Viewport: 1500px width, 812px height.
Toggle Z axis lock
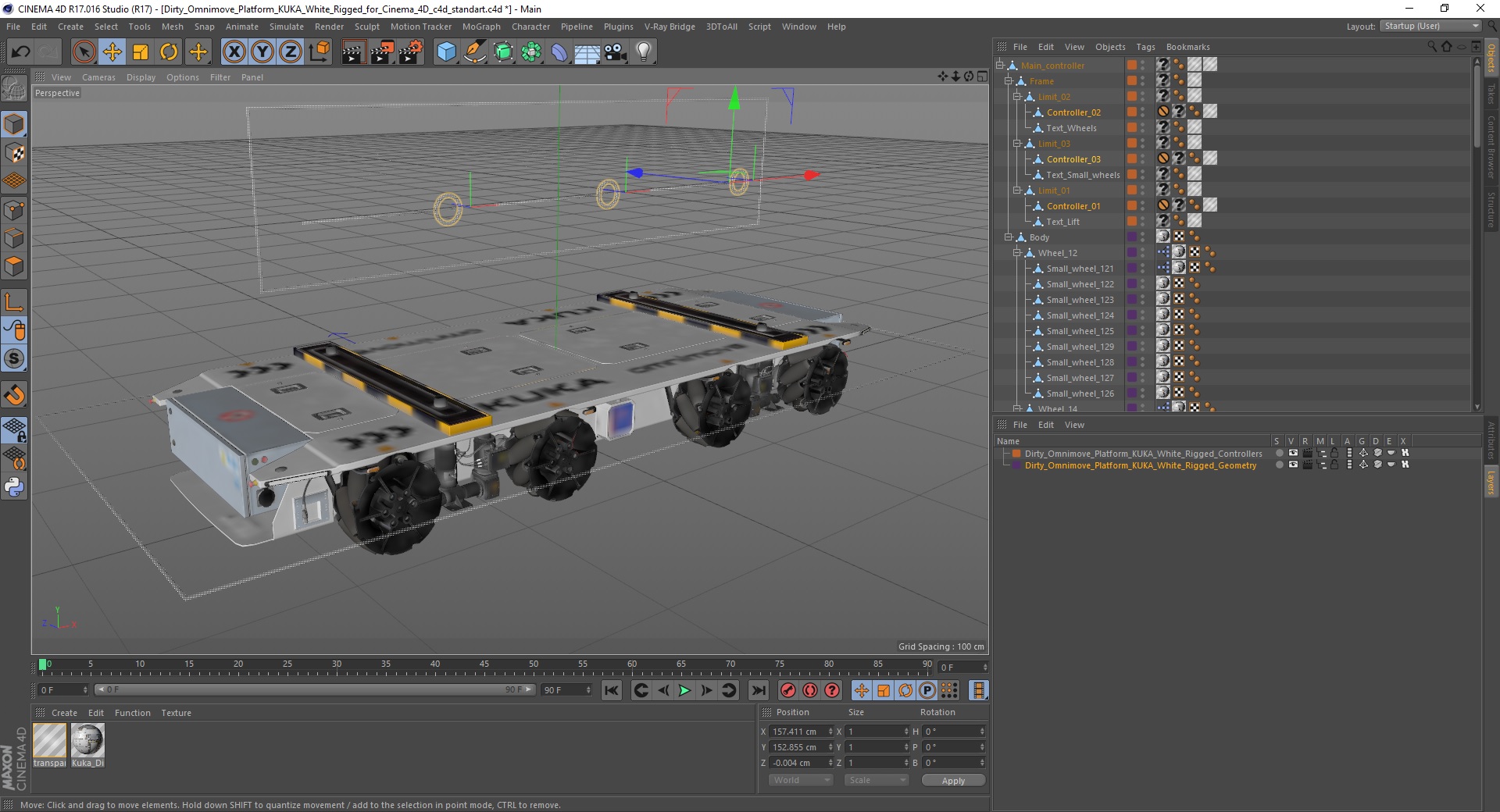pyautogui.click(x=291, y=52)
